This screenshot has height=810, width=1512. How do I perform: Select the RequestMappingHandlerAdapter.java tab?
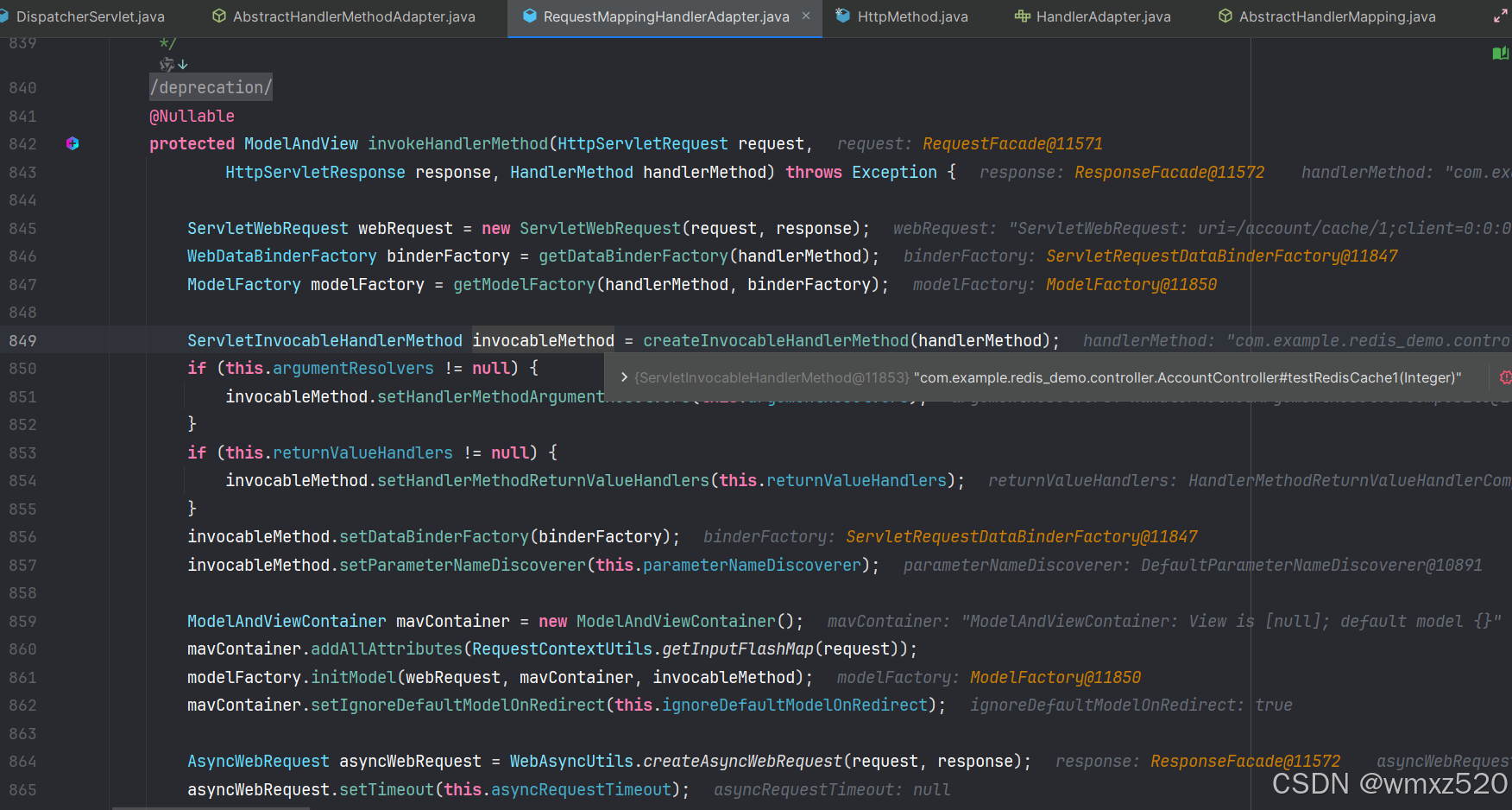666,16
